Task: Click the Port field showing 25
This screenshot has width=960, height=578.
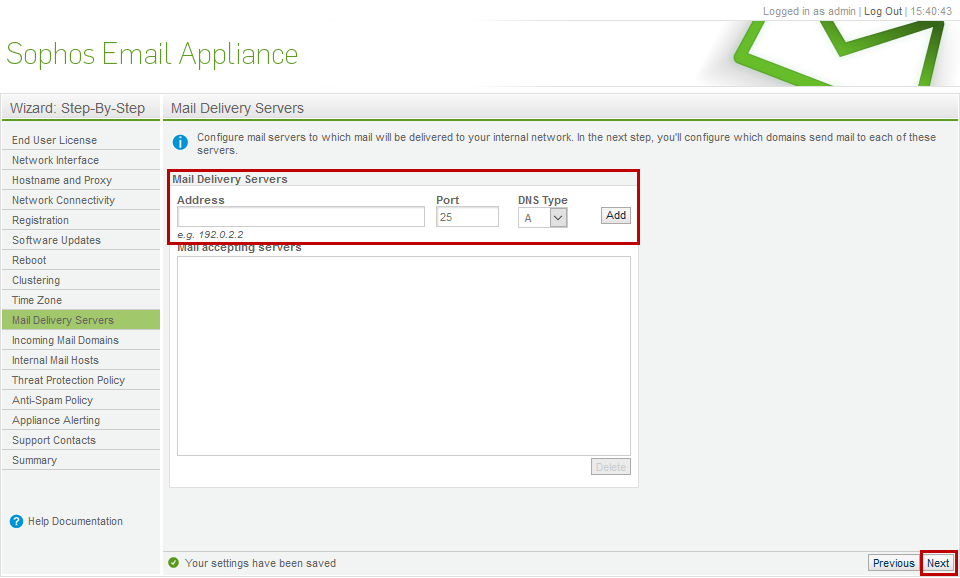Action: pos(467,217)
